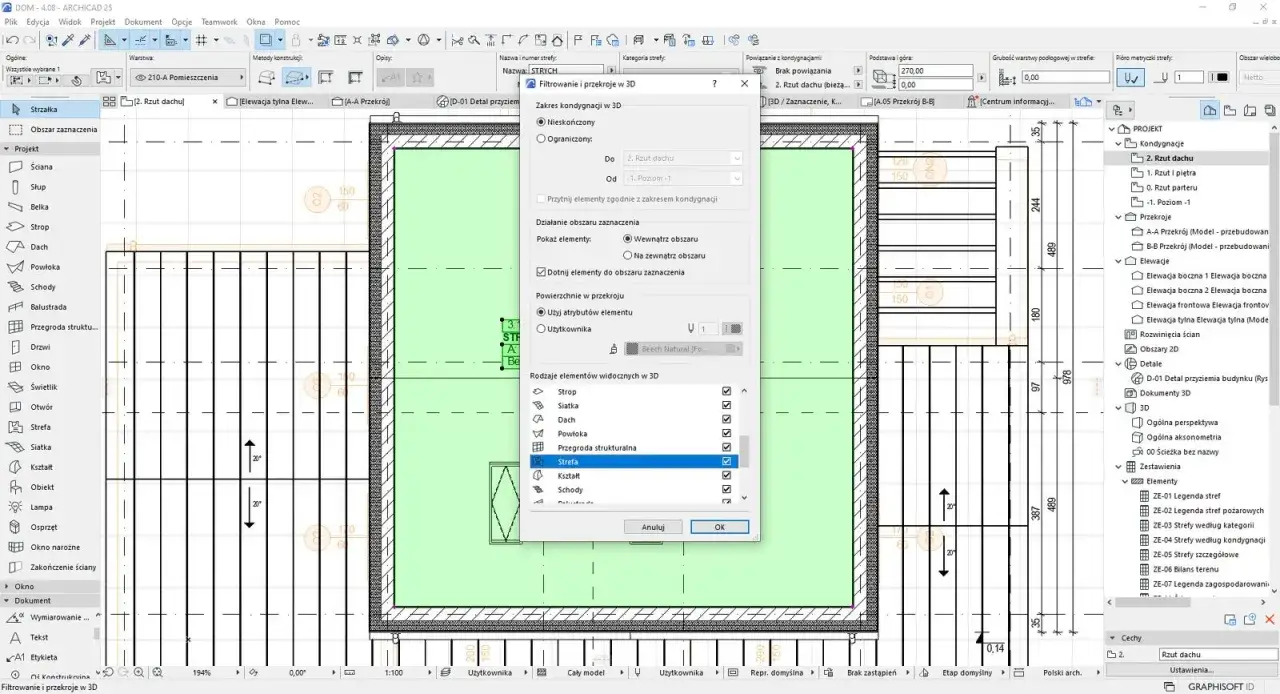This screenshot has width=1280, height=694.
Task: Open 1. Rzut I piętra in navigator
Action: coord(1170,173)
